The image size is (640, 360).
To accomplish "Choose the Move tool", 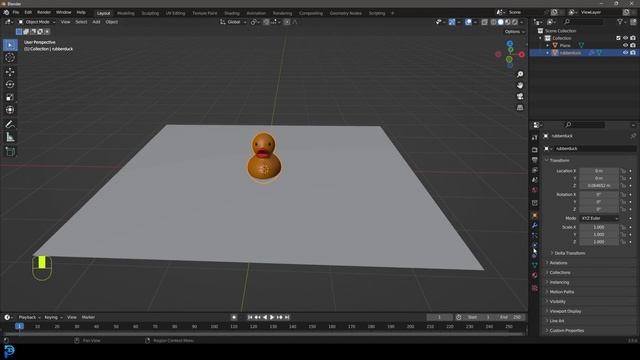I will [10, 72].
